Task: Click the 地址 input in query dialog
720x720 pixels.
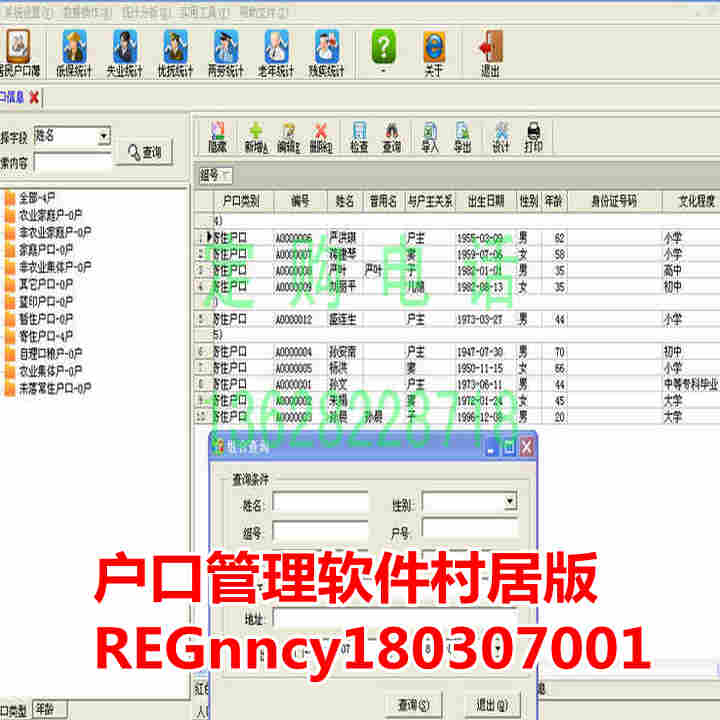Action: click(396, 618)
